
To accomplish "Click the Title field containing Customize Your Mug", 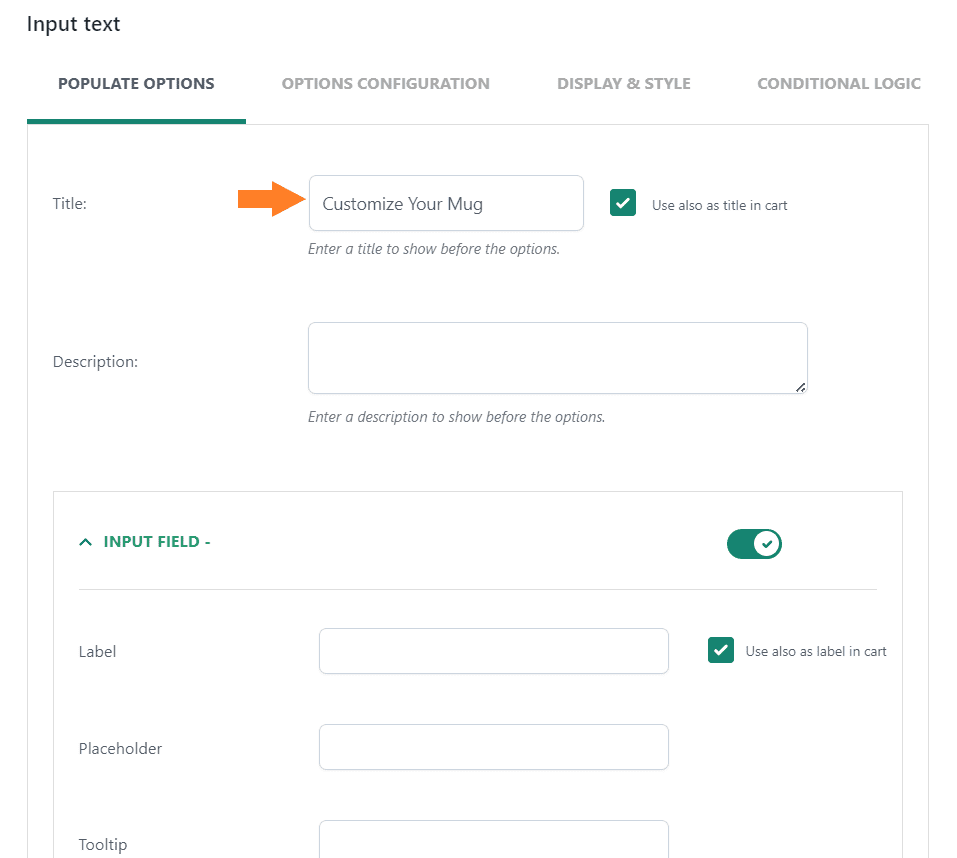I will pos(446,203).
